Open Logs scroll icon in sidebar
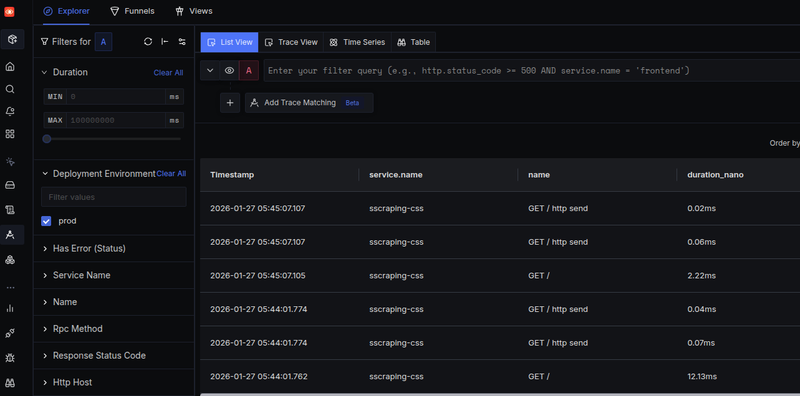Viewport: 800px width, 396px height. (x=10, y=210)
